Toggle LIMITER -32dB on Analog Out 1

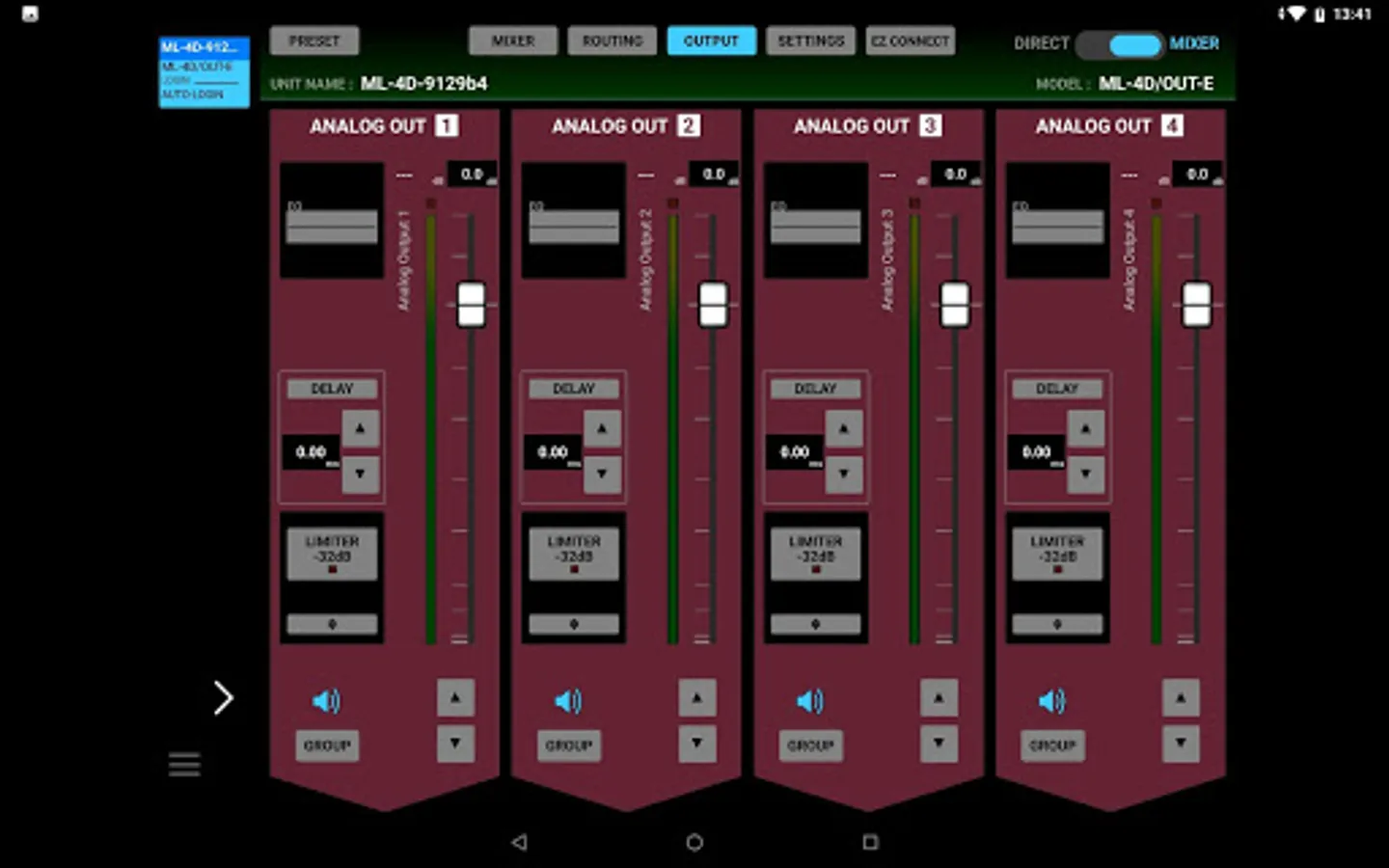332,554
